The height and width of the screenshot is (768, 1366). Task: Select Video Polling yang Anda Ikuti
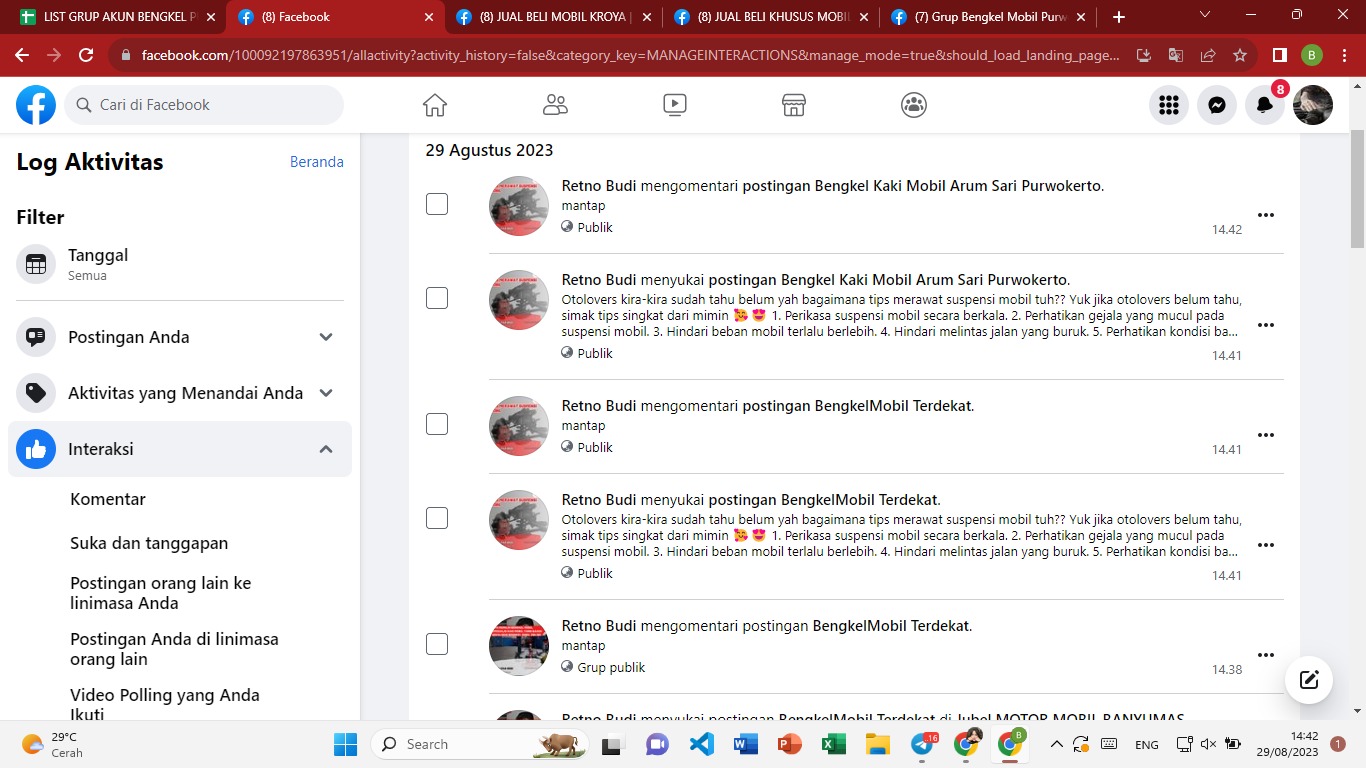pyautogui.click(x=165, y=704)
